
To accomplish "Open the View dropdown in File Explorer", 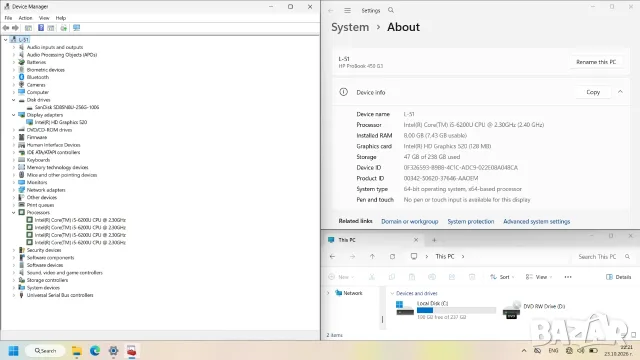I will (538, 277).
